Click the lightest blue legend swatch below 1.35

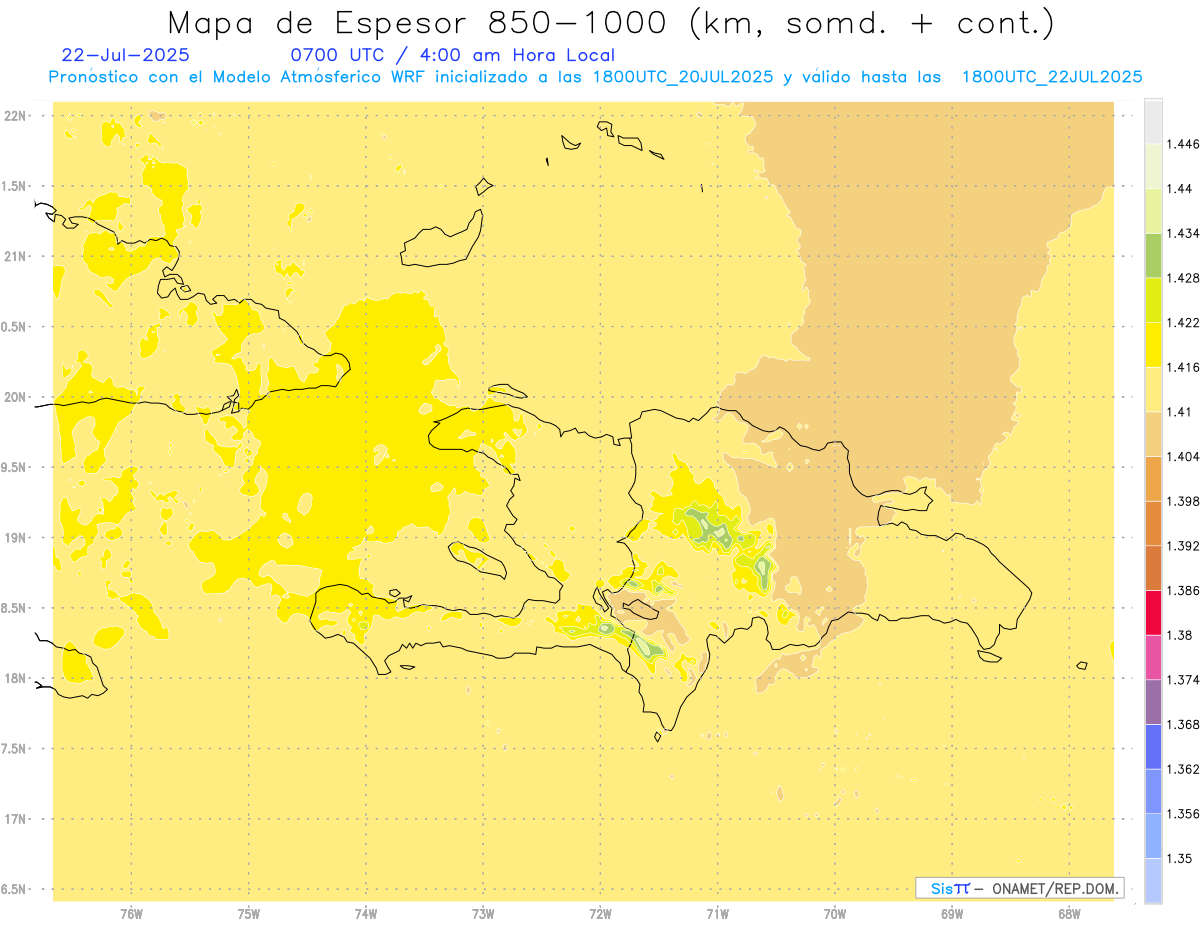point(1153,881)
